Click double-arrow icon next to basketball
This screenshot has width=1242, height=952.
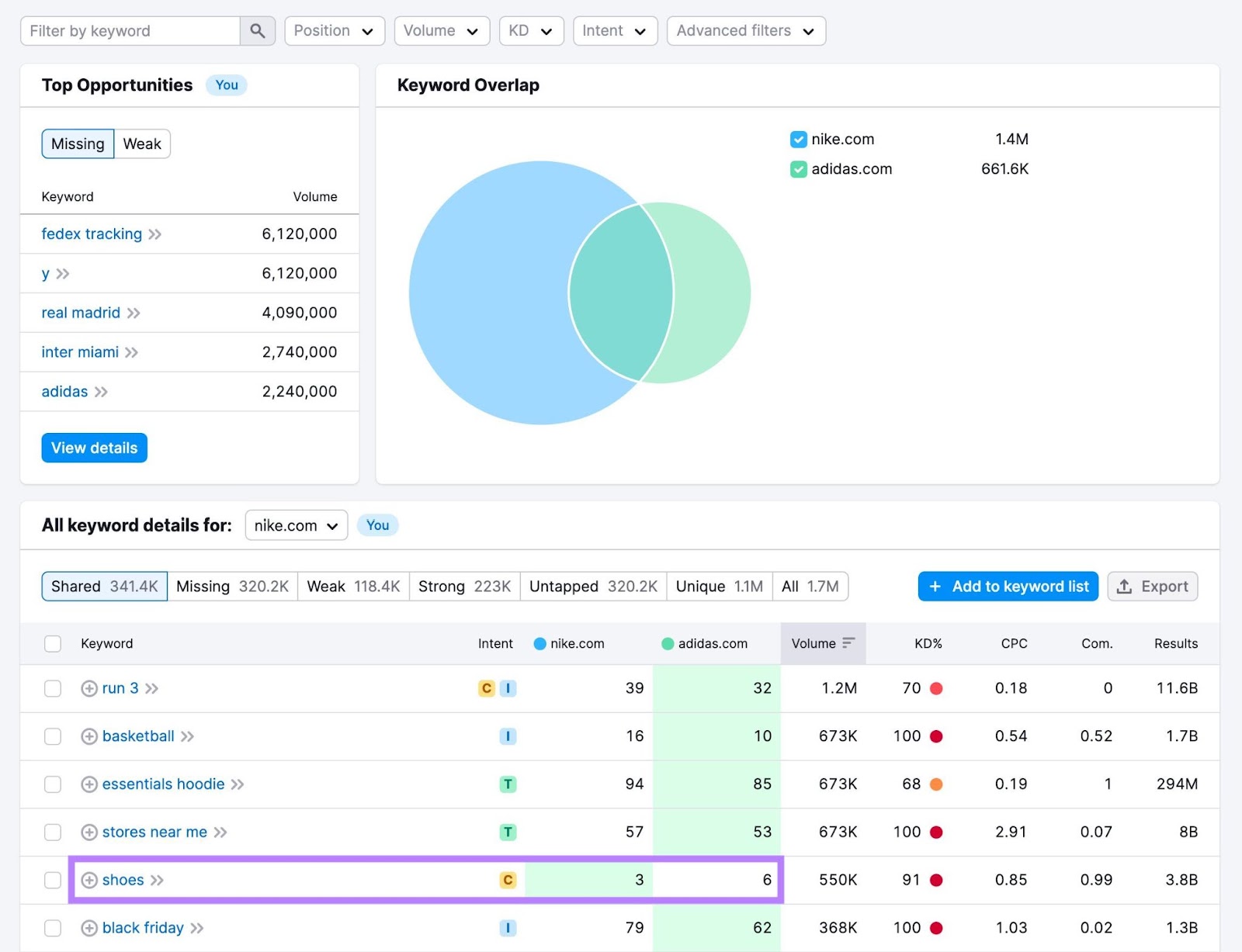(x=188, y=736)
